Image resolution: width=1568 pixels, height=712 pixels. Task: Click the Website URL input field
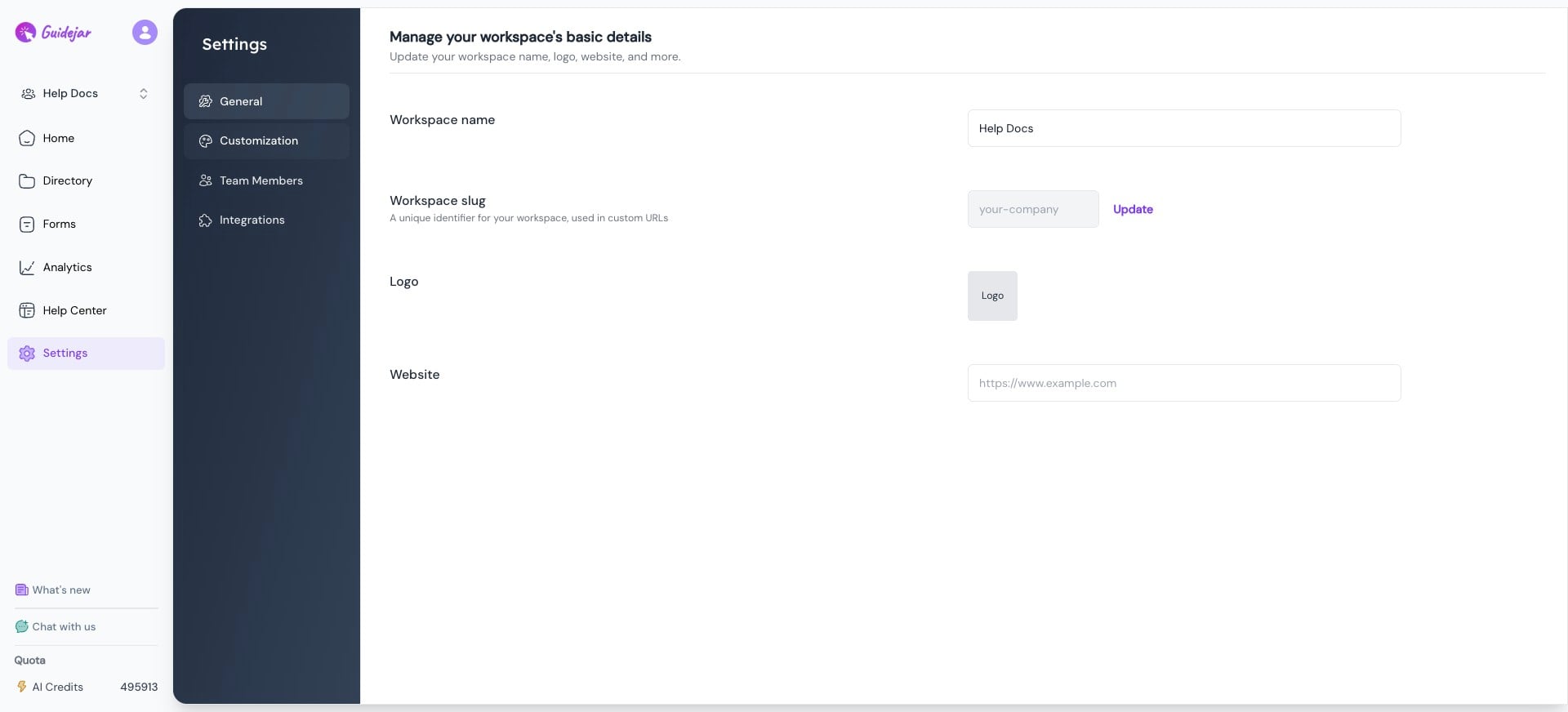(x=1183, y=383)
